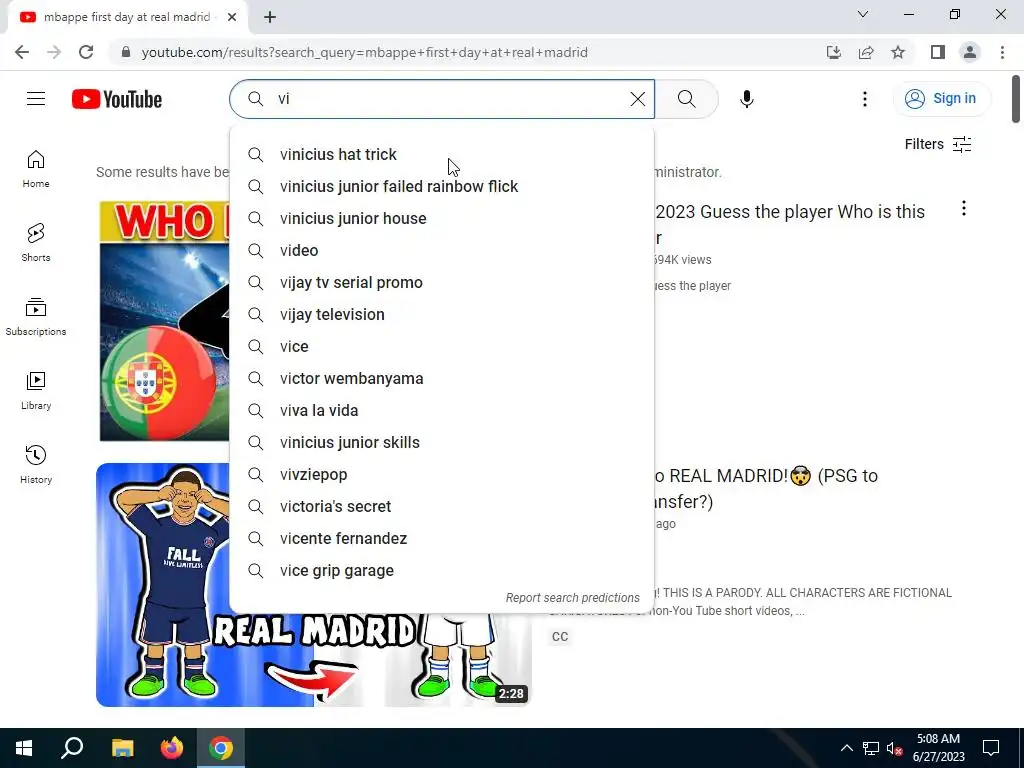Open the Filters options

pyautogui.click(x=938, y=144)
